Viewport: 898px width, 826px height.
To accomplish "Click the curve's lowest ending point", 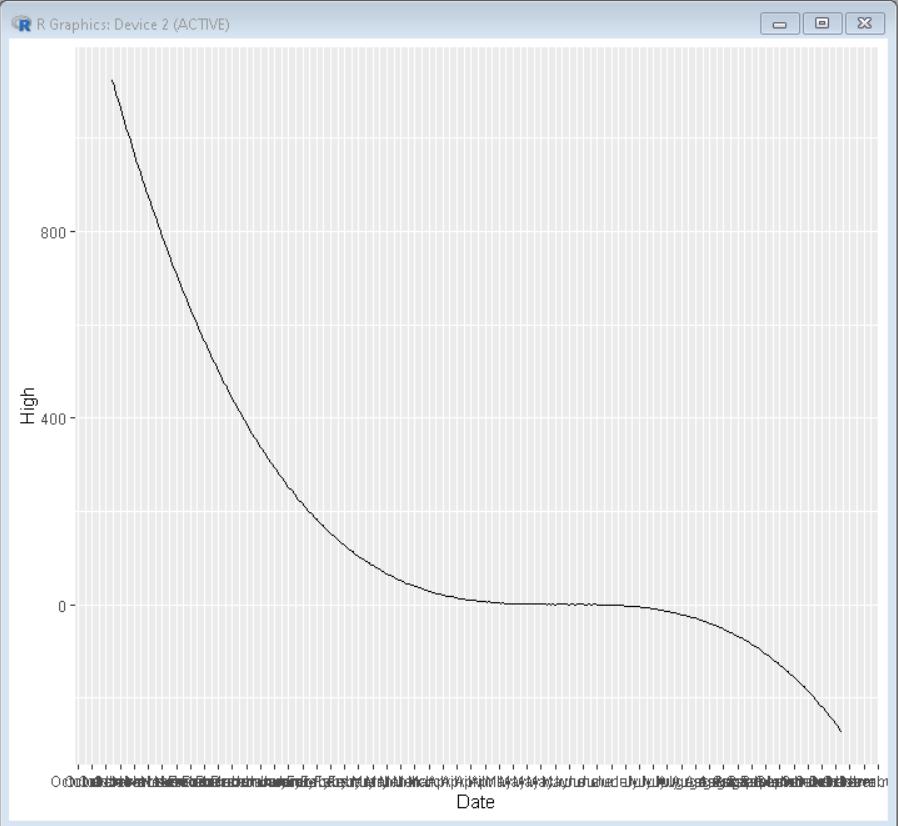I will tap(840, 730).
